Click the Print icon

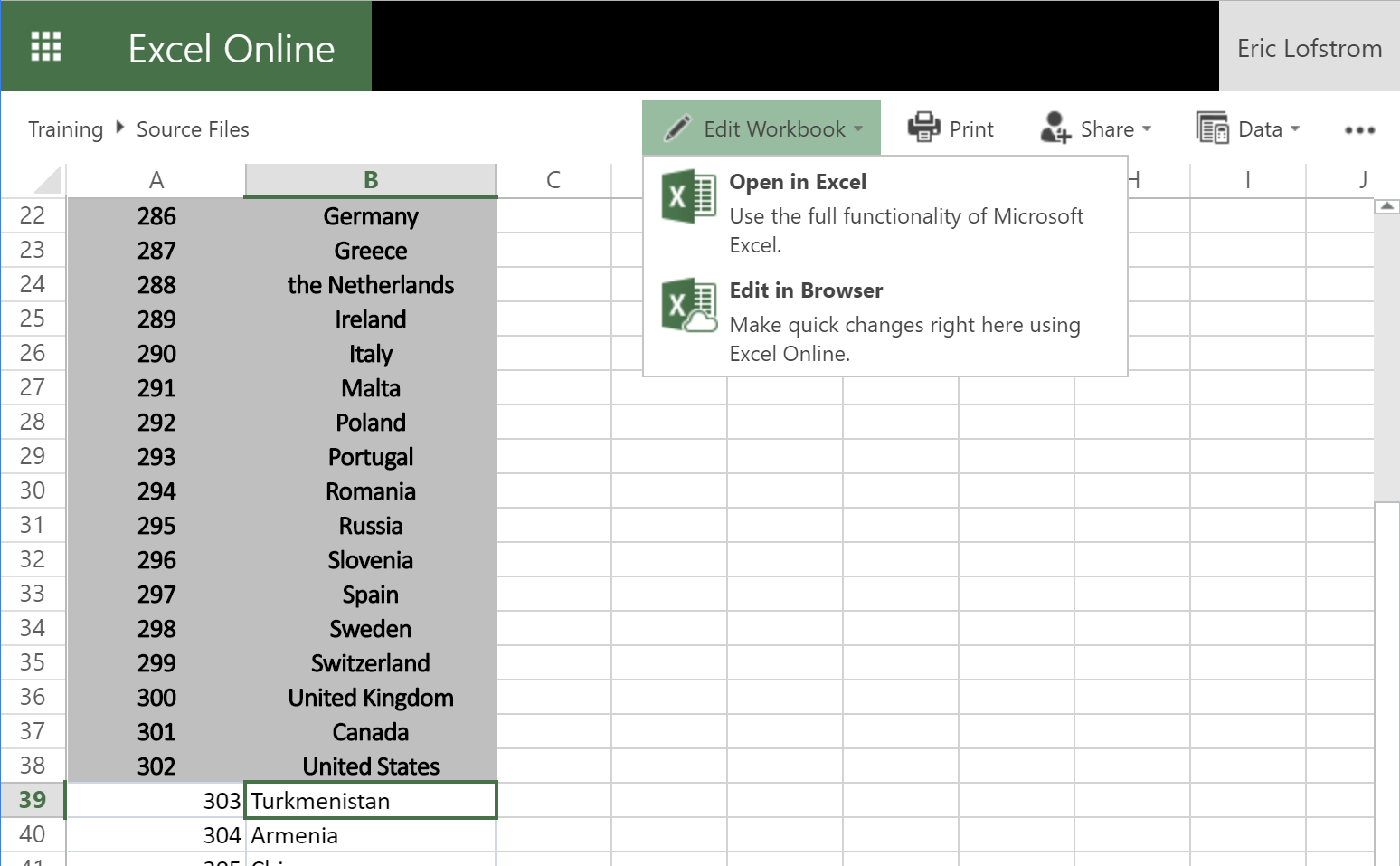point(923,128)
